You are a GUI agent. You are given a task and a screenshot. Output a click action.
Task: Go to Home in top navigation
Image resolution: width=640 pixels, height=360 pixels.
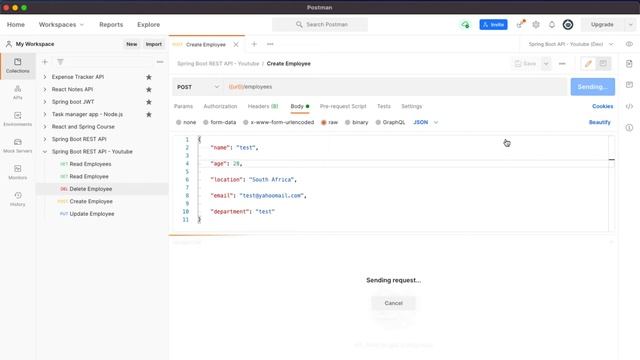tap(16, 25)
